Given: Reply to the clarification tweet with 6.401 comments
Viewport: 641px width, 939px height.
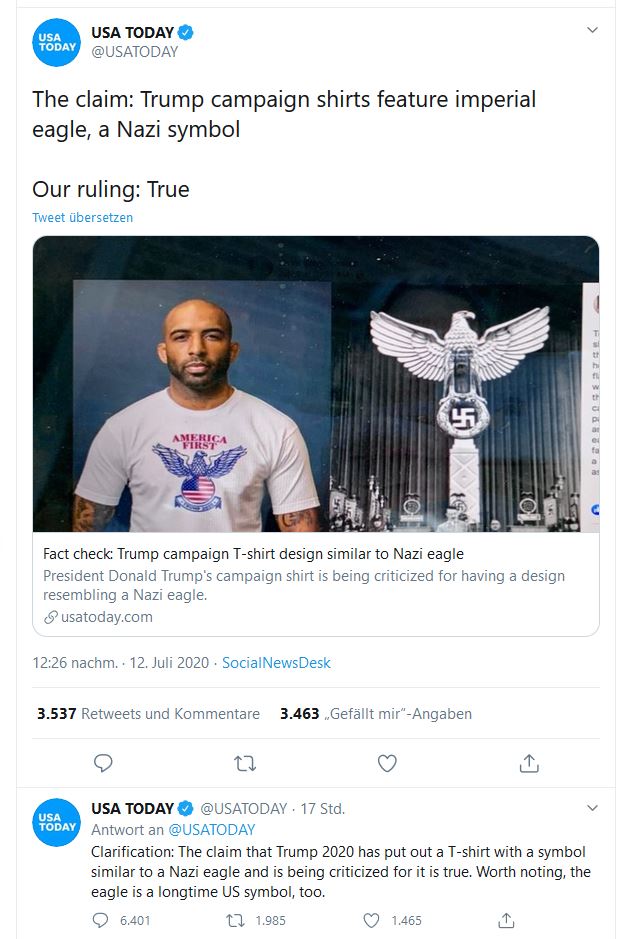Looking at the screenshot, I should [101, 920].
